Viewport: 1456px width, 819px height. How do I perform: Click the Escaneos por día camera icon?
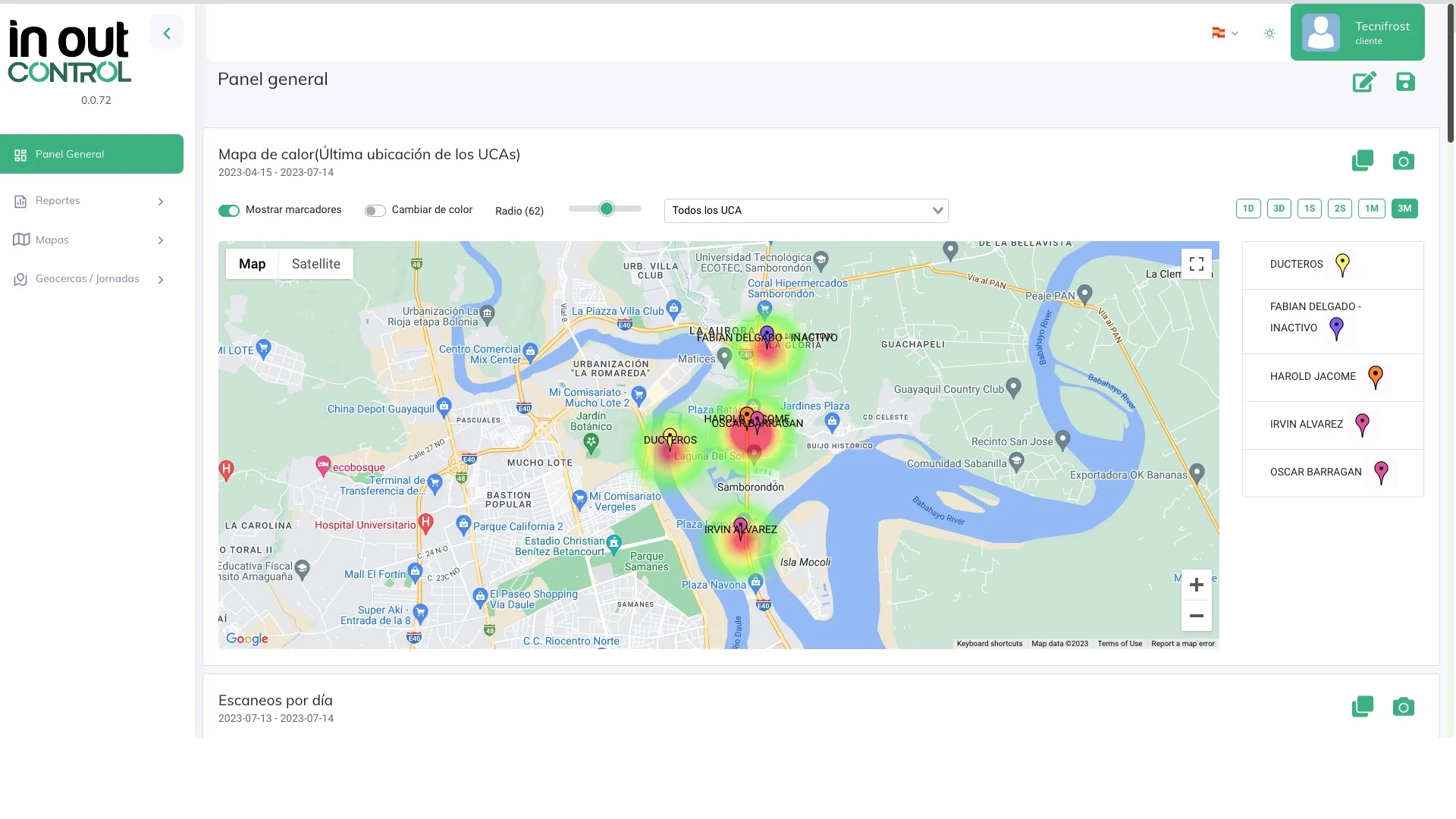tap(1404, 707)
